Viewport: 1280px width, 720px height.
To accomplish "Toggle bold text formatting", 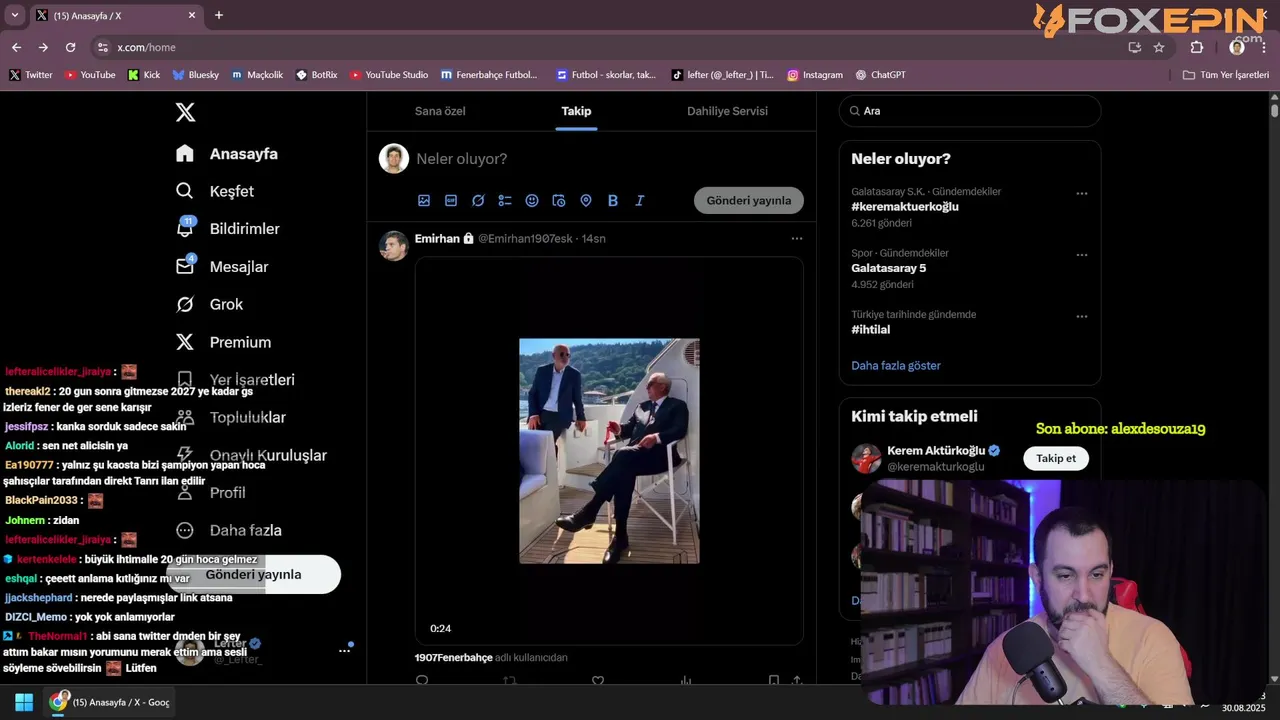I will tap(613, 200).
